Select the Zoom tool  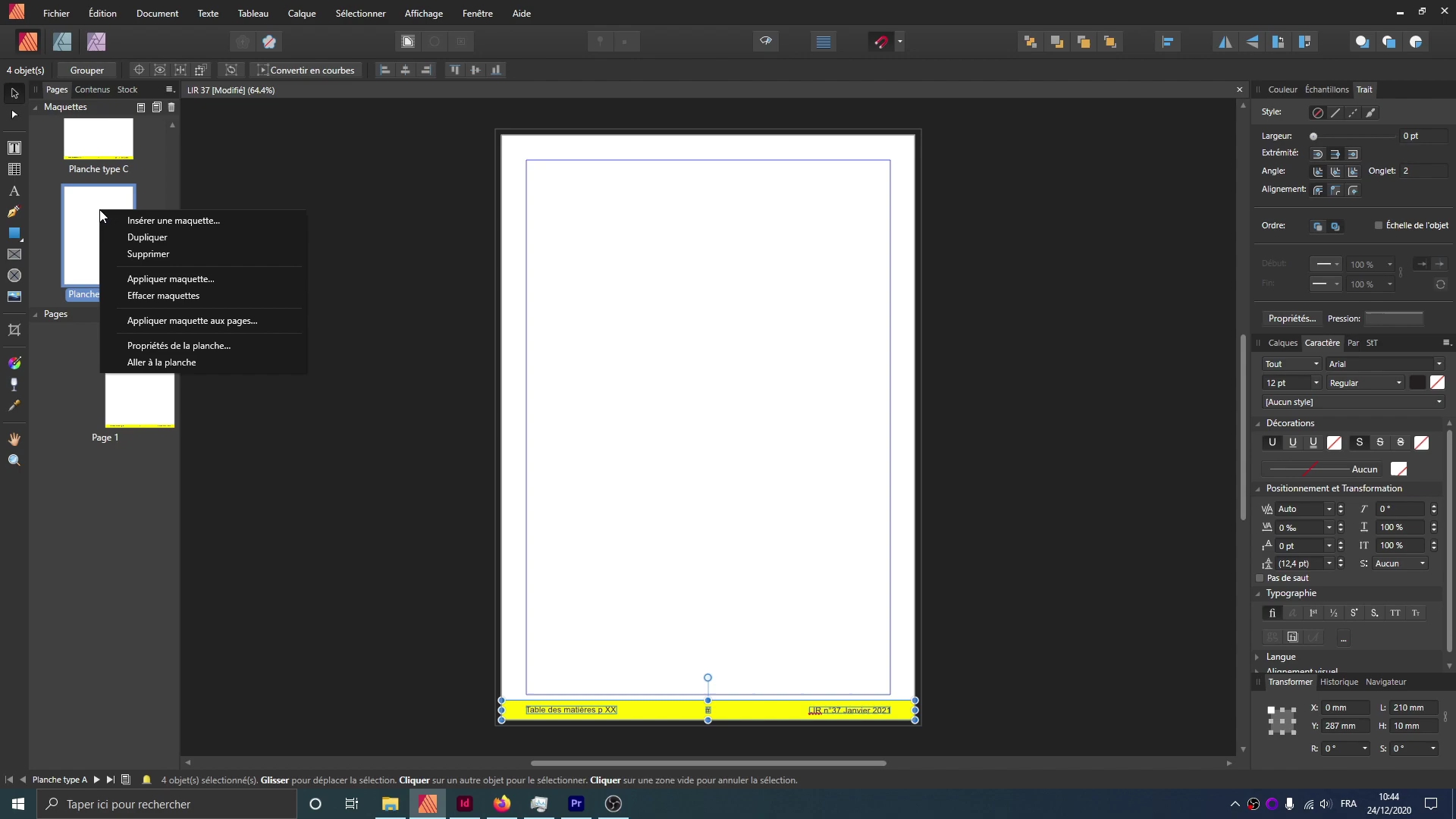click(x=14, y=460)
